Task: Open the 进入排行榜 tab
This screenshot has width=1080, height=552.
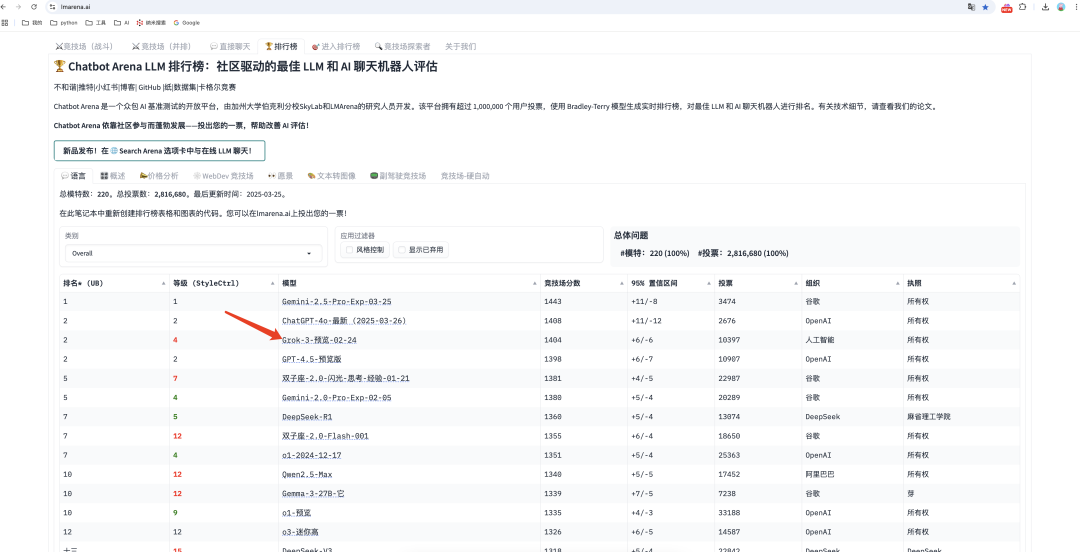Action: click(335, 47)
